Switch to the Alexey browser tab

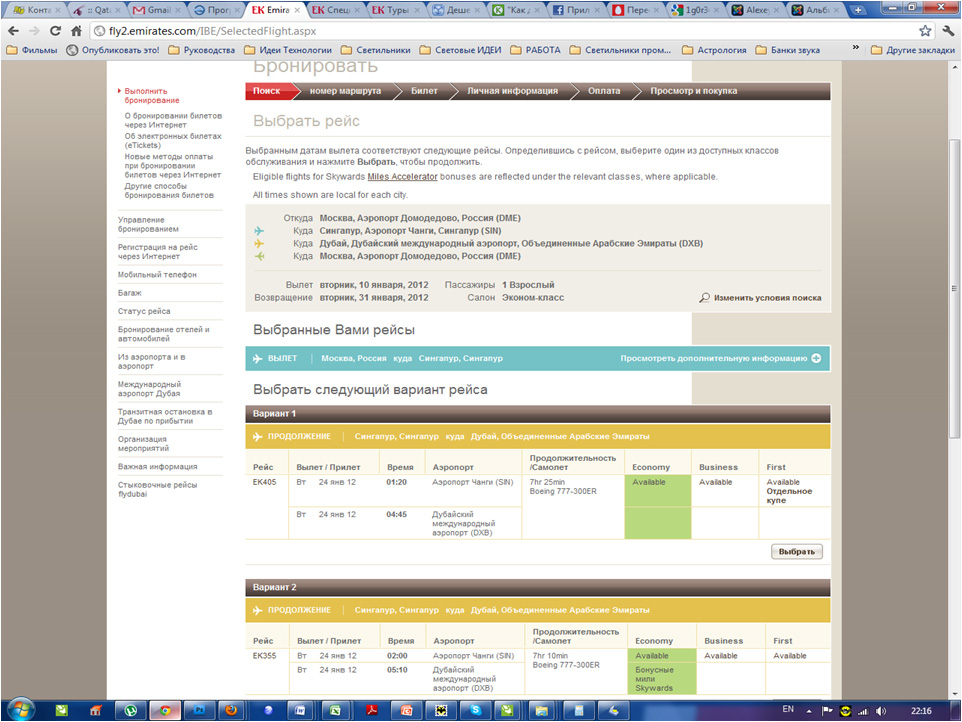[x=755, y=10]
